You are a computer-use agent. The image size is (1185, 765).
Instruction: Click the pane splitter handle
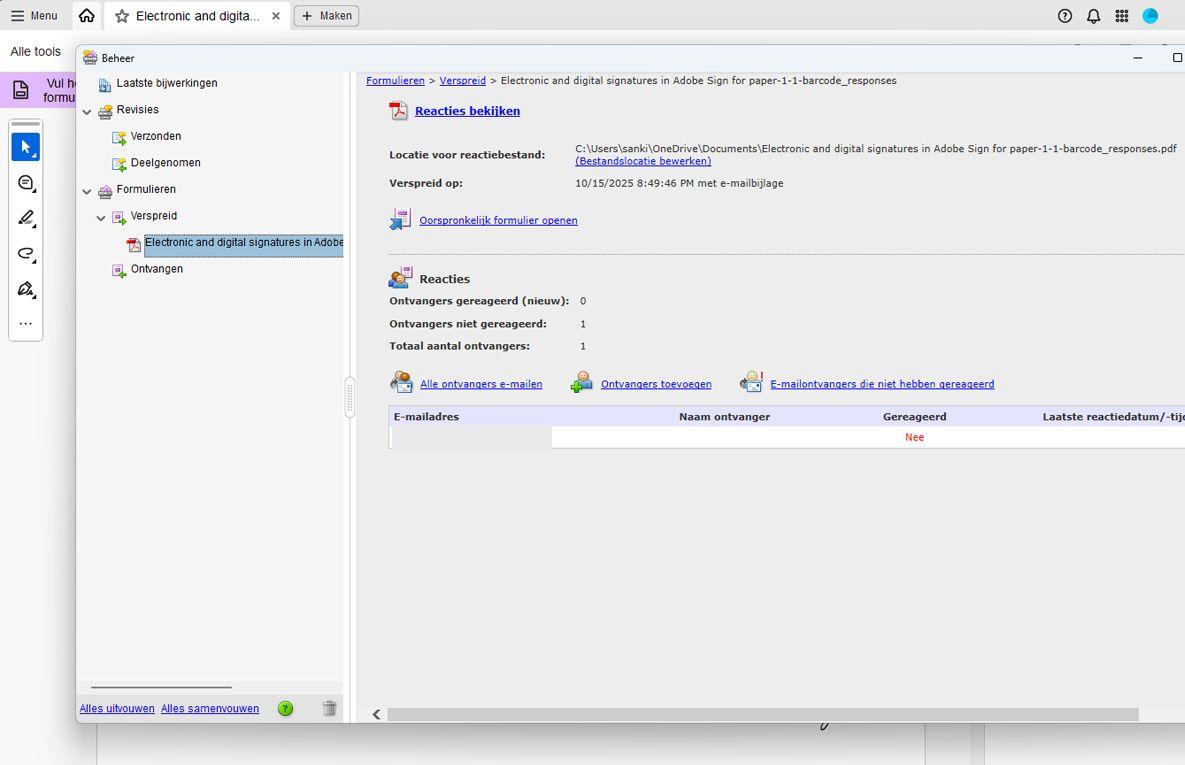click(x=349, y=397)
